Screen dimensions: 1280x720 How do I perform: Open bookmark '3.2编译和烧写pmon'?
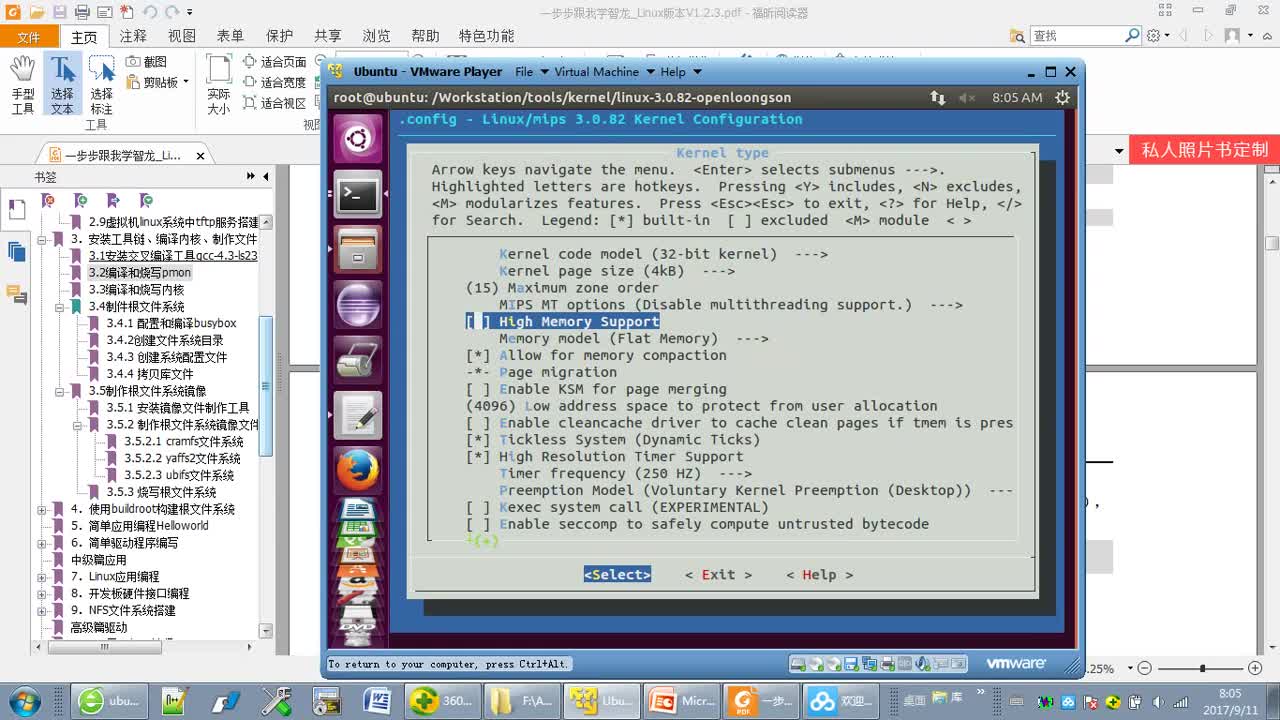click(x=139, y=273)
